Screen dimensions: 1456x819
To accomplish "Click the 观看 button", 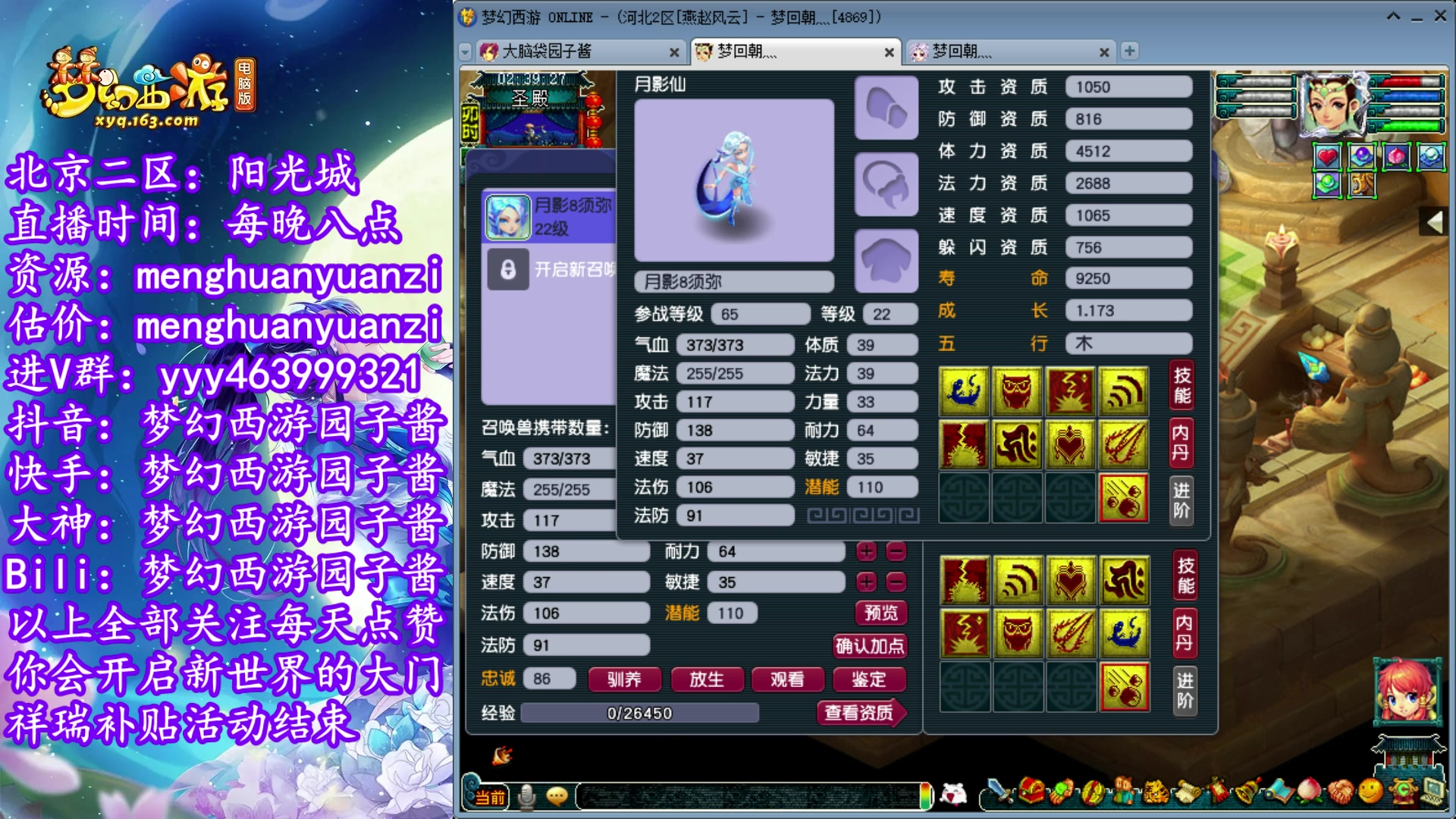I will 787,679.
